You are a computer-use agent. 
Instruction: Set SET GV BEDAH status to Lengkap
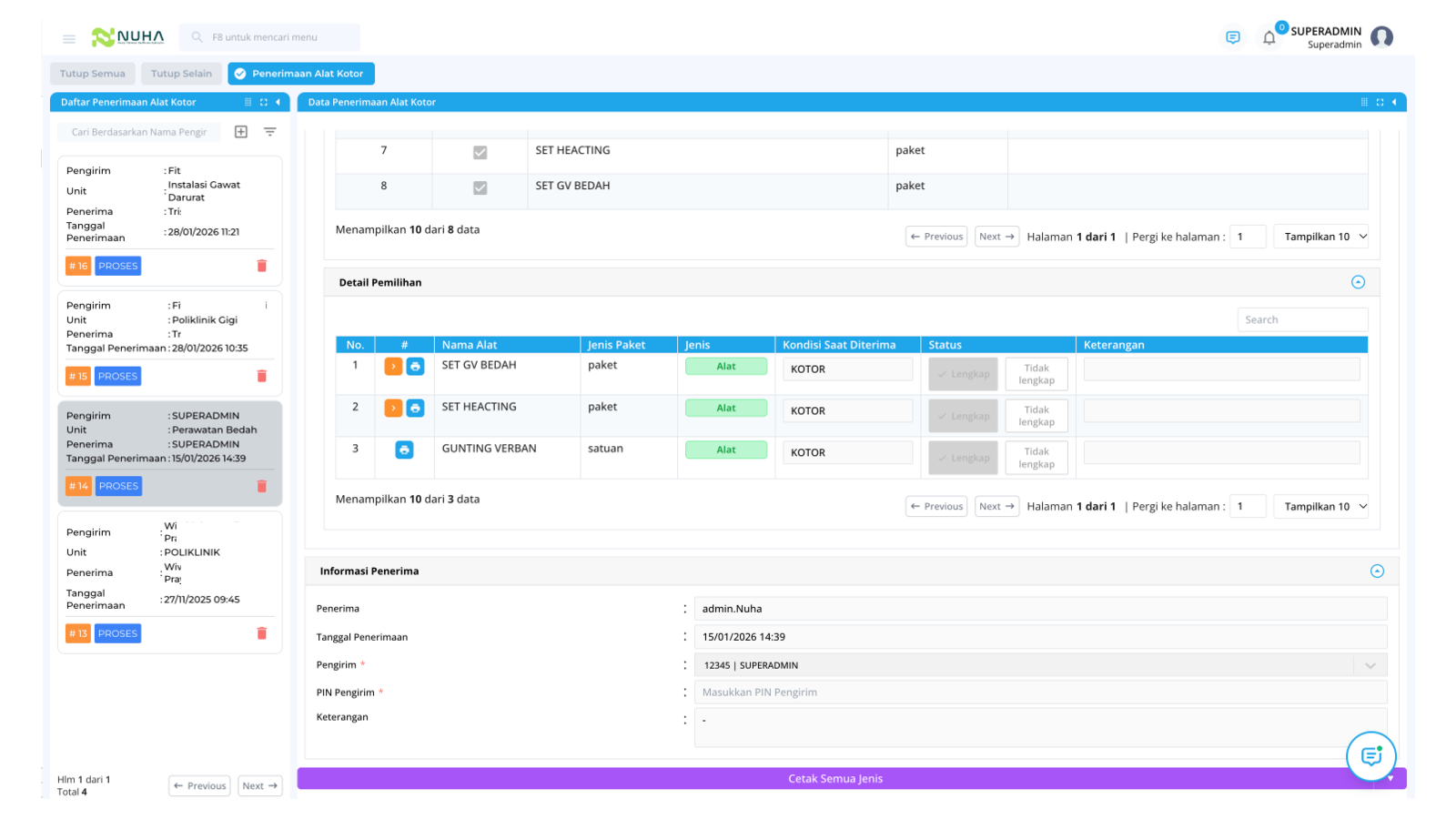963,374
